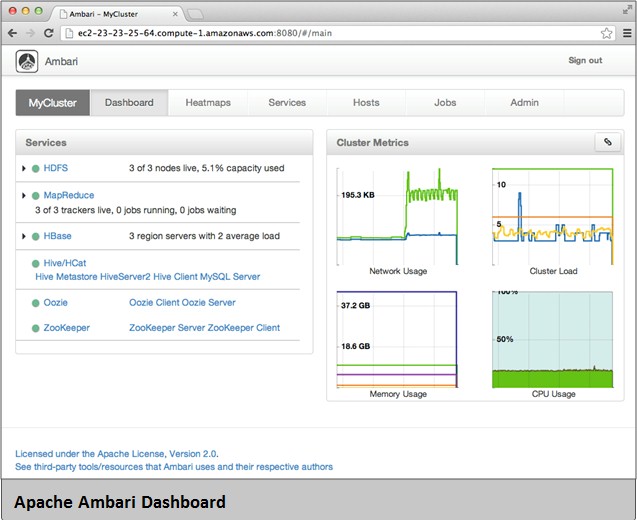The image size is (637, 520).
Task: Click the HDFS green status indicator
Action: (36, 169)
